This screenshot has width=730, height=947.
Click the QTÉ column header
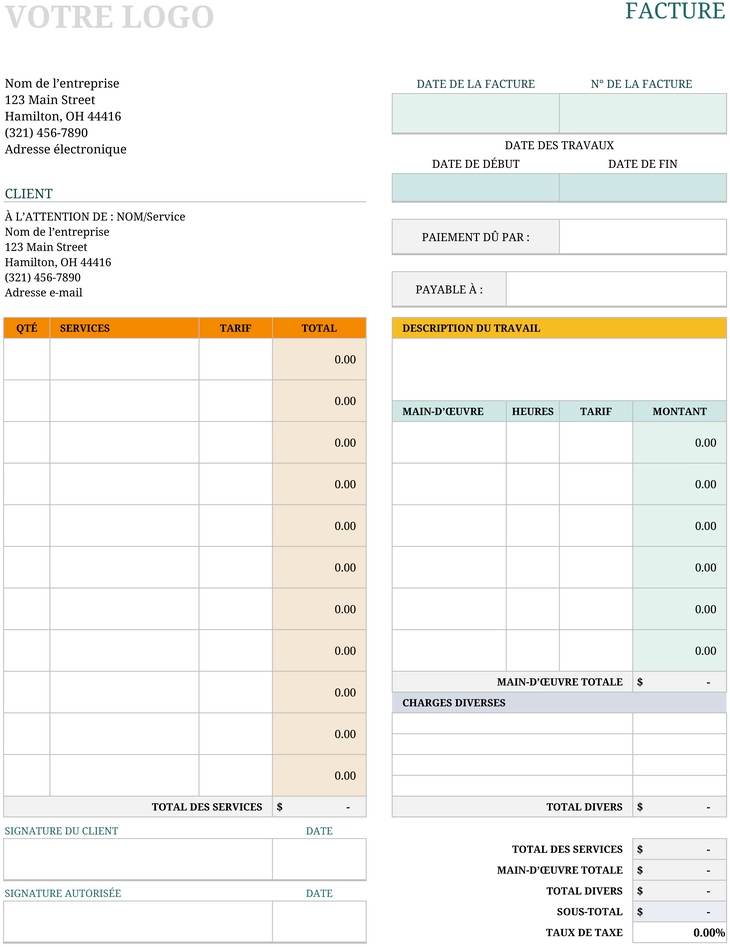(x=27, y=328)
